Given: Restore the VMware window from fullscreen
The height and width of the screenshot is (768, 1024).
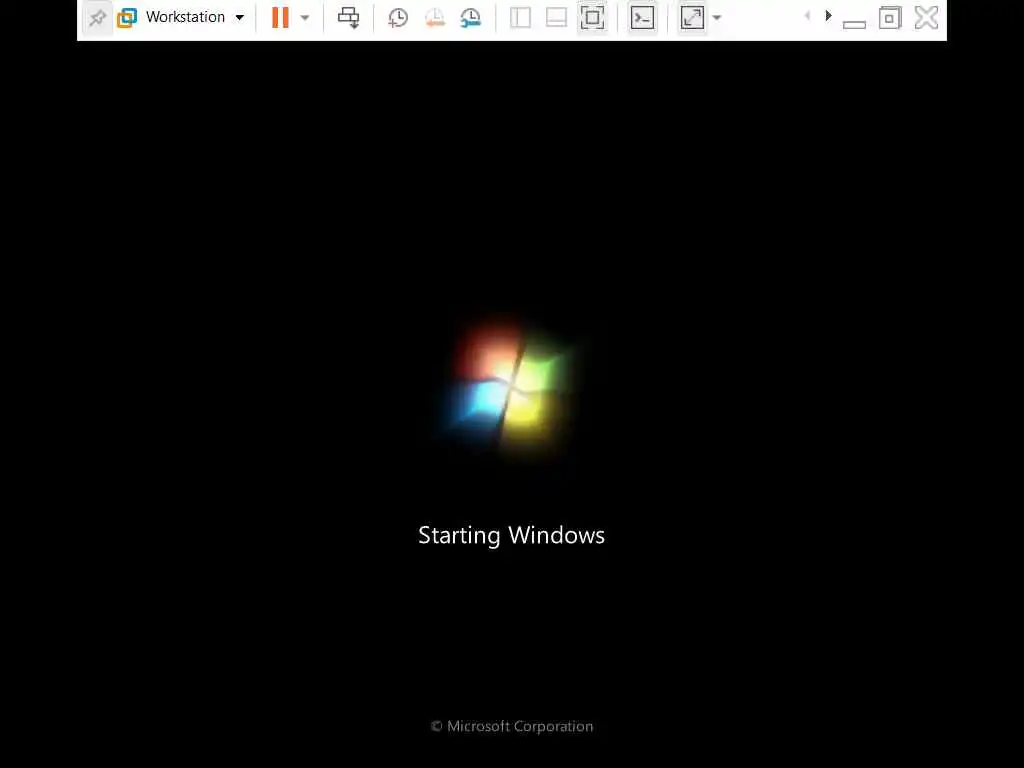Looking at the screenshot, I should [889, 18].
